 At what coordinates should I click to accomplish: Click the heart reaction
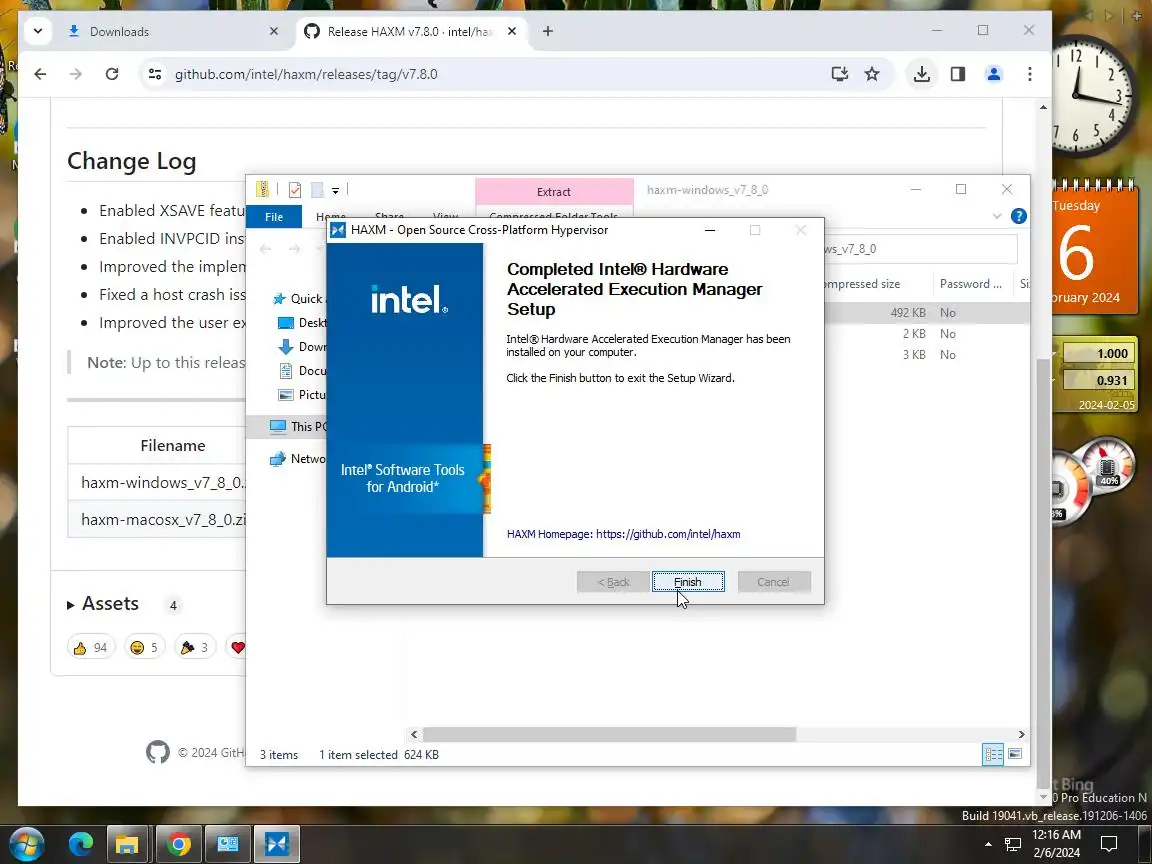point(237,647)
